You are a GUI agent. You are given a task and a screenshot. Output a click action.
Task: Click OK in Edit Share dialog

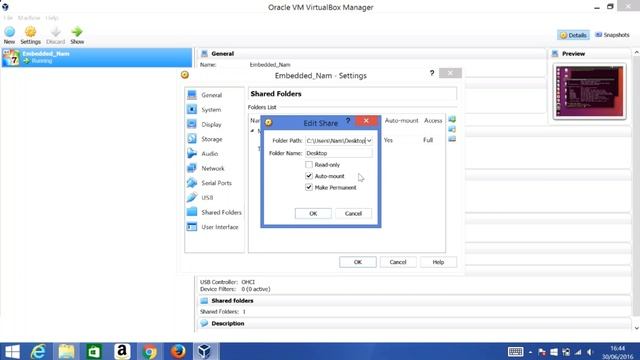click(x=313, y=213)
